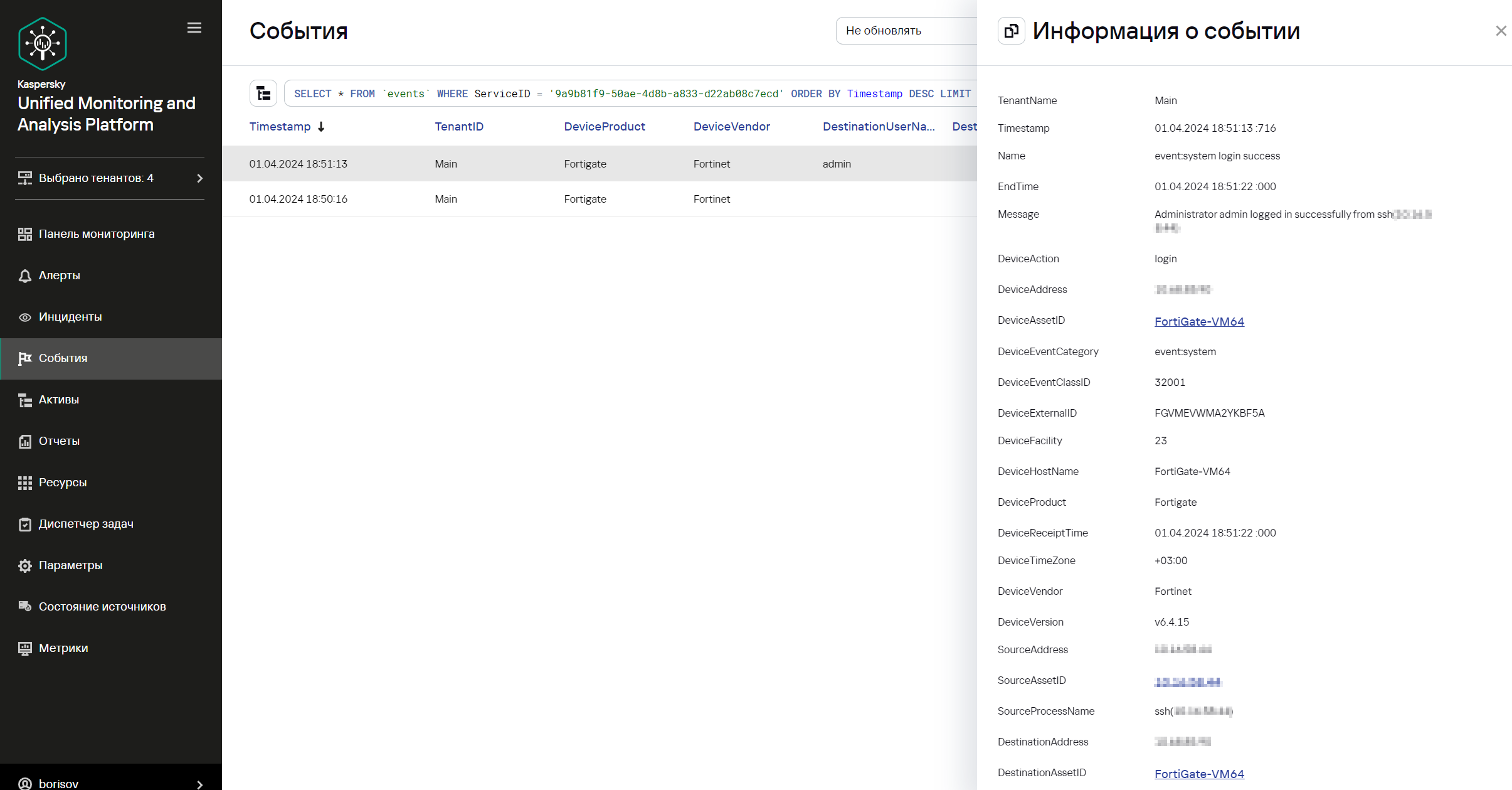The width and height of the screenshot is (1512, 790).
Task: Open the События menu item
Action: [111, 358]
